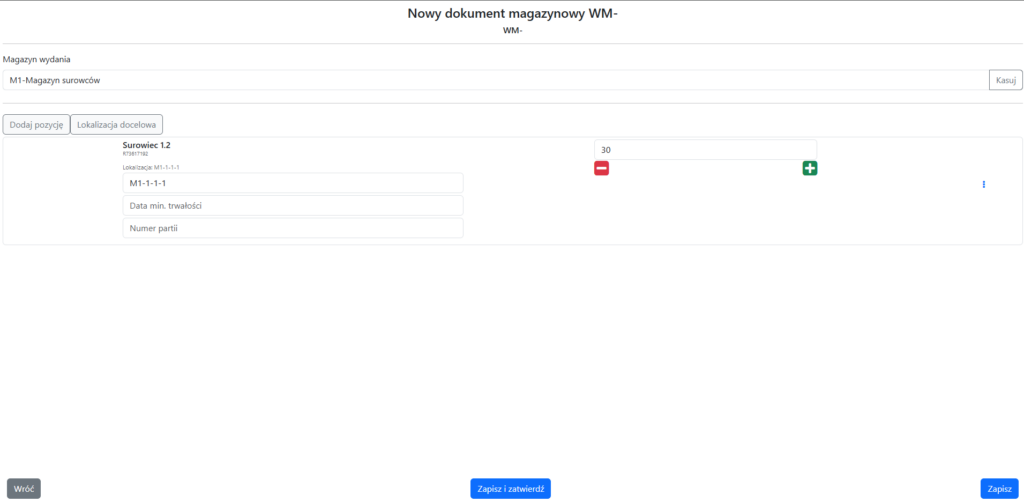Viewport: 1024px width, 502px height.
Task: Go back using the Wróć button
Action: coord(24,488)
